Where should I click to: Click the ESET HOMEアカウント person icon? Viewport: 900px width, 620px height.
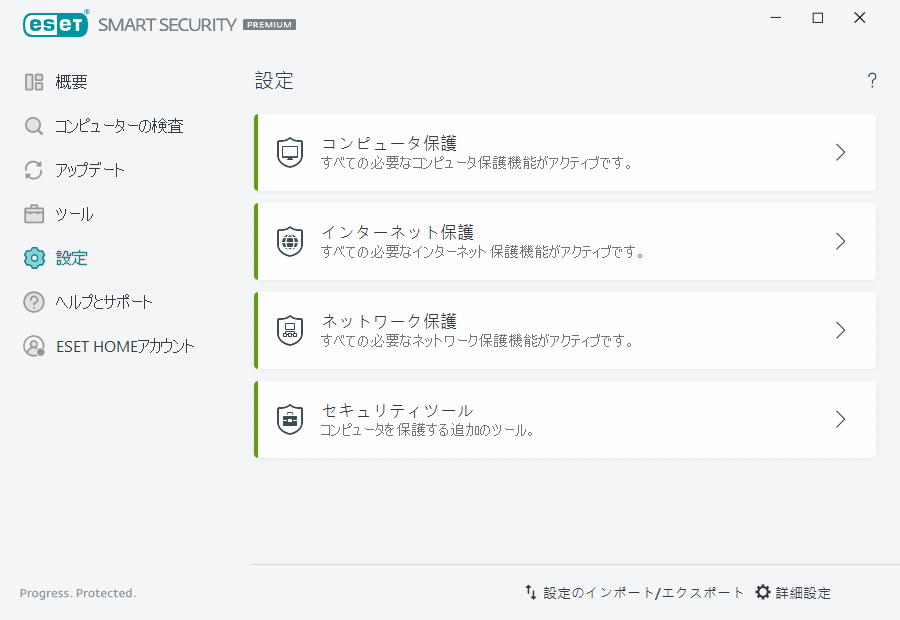pos(33,346)
